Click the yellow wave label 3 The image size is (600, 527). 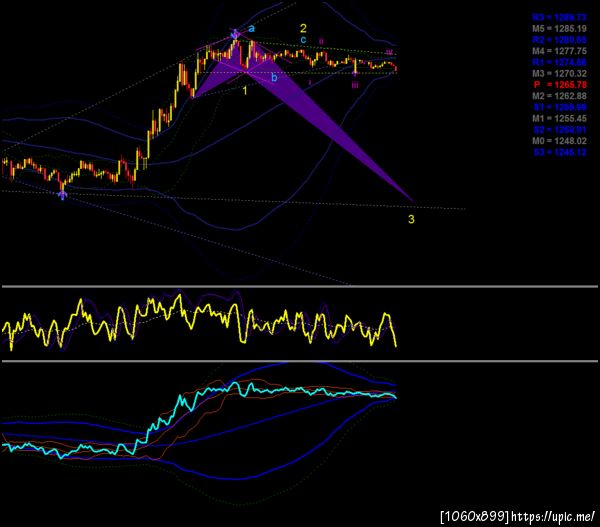pos(411,219)
